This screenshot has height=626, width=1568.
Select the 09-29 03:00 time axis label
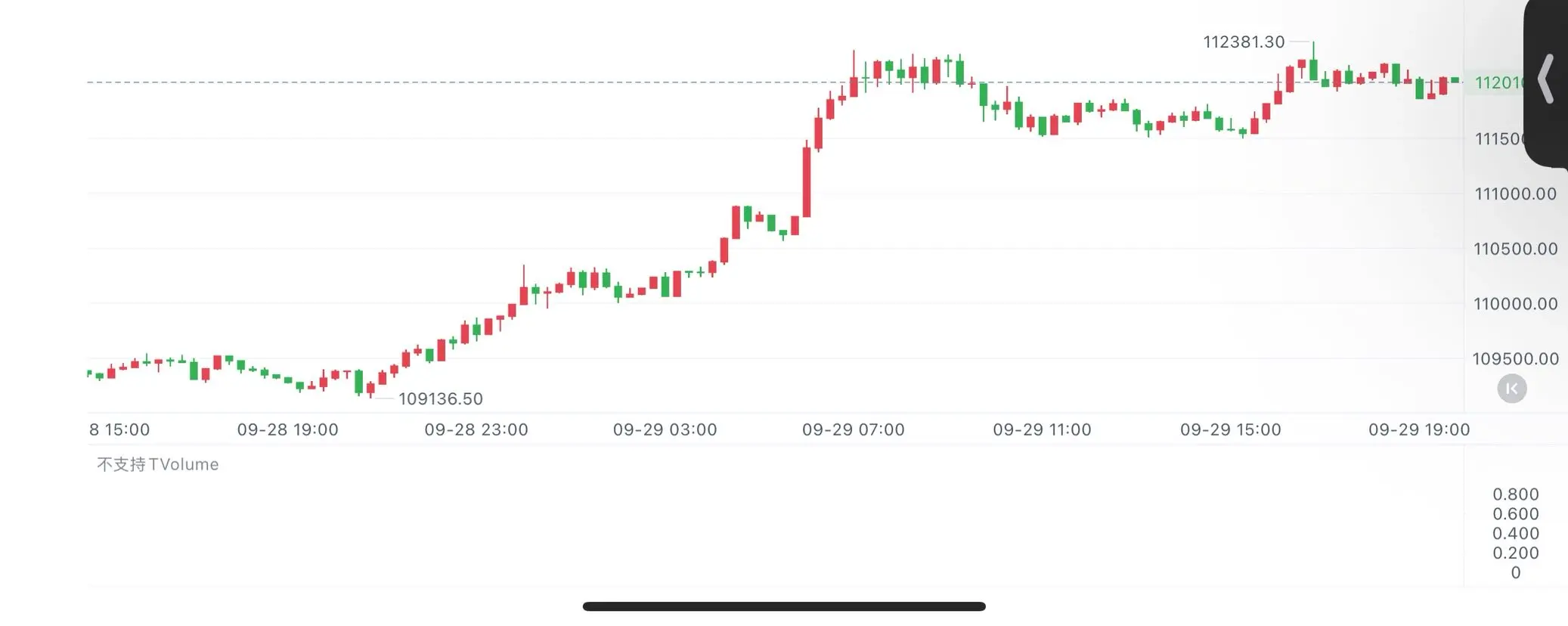[x=665, y=429]
